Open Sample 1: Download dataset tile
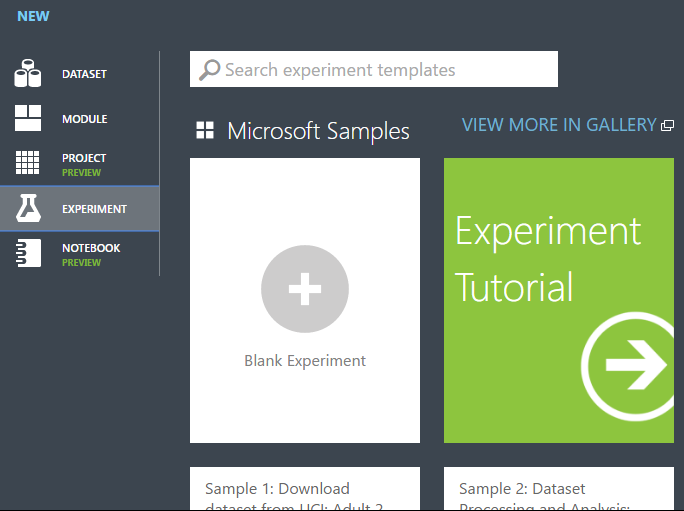Screen dimensions: 684x511 coord(305,488)
